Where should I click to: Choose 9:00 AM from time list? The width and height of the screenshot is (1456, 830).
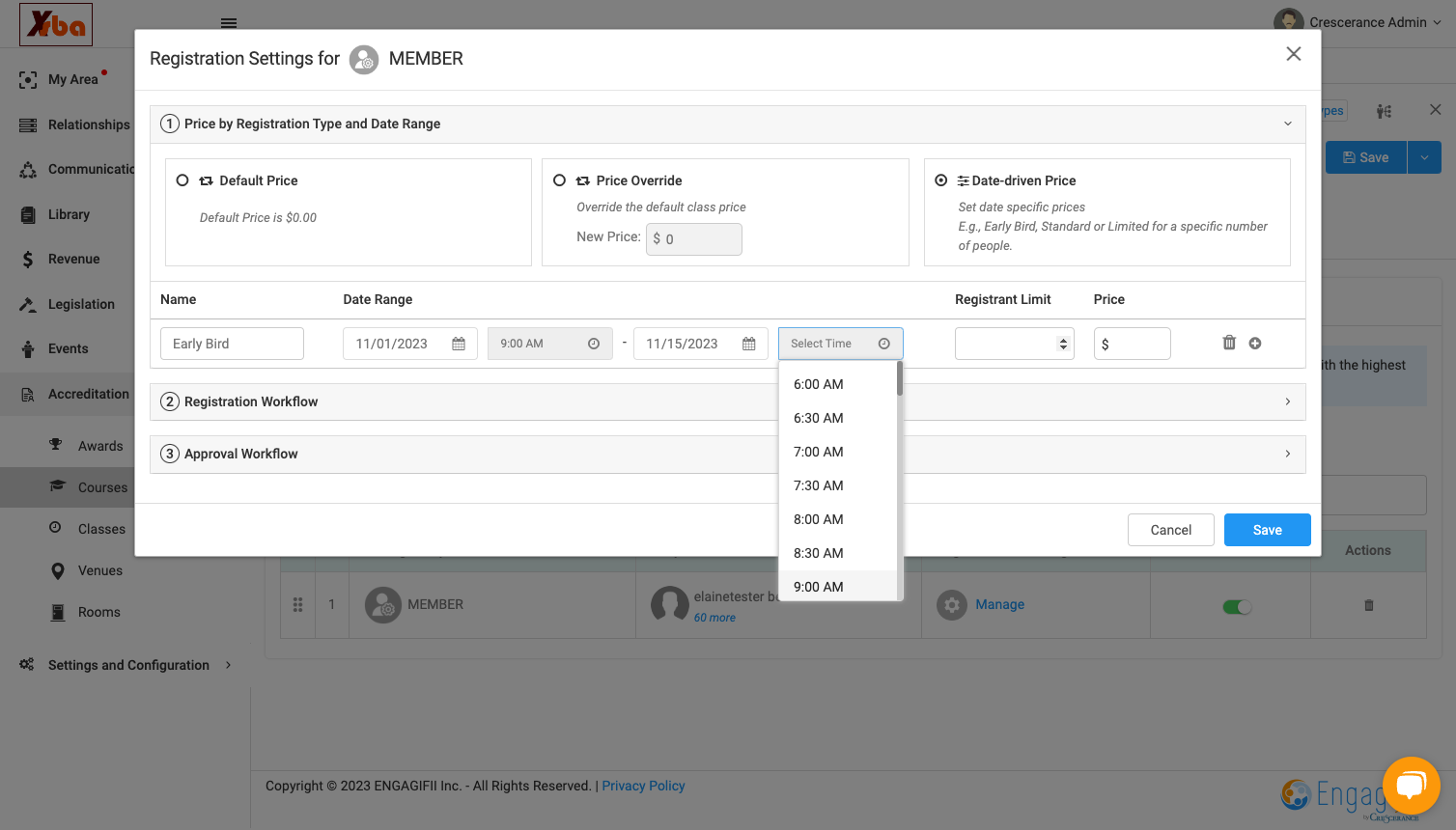tap(819, 586)
